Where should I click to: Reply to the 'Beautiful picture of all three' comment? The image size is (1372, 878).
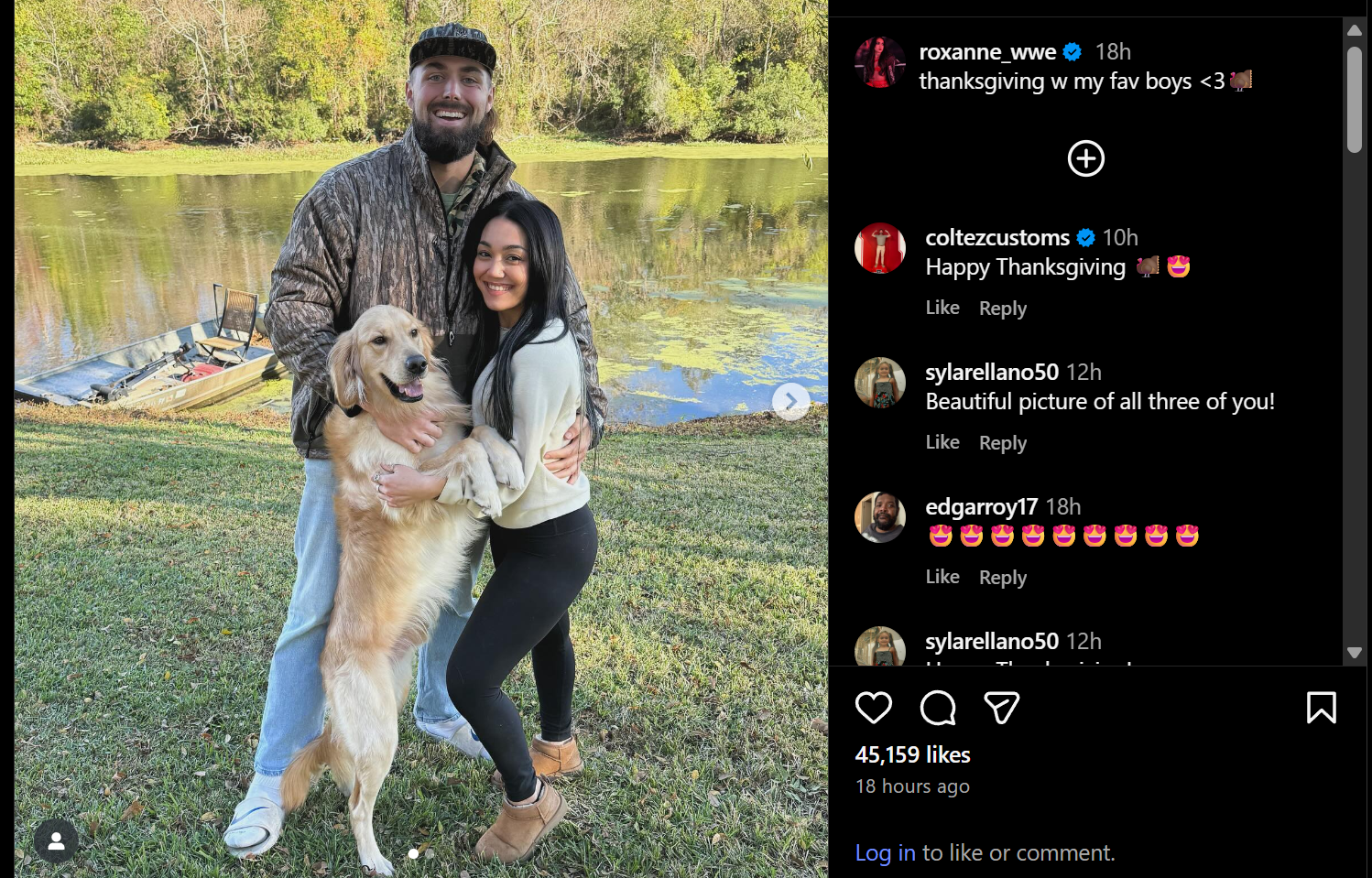(x=1003, y=443)
